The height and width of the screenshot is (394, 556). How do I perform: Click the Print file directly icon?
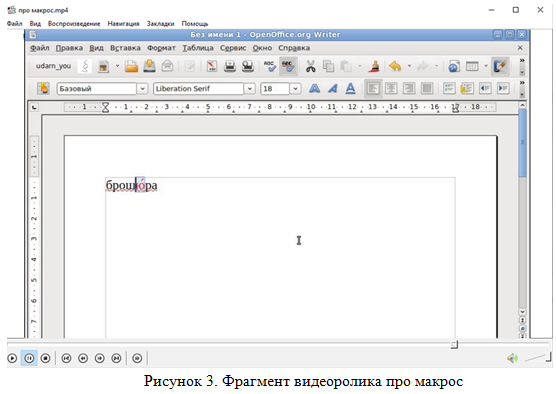tap(230, 66)
